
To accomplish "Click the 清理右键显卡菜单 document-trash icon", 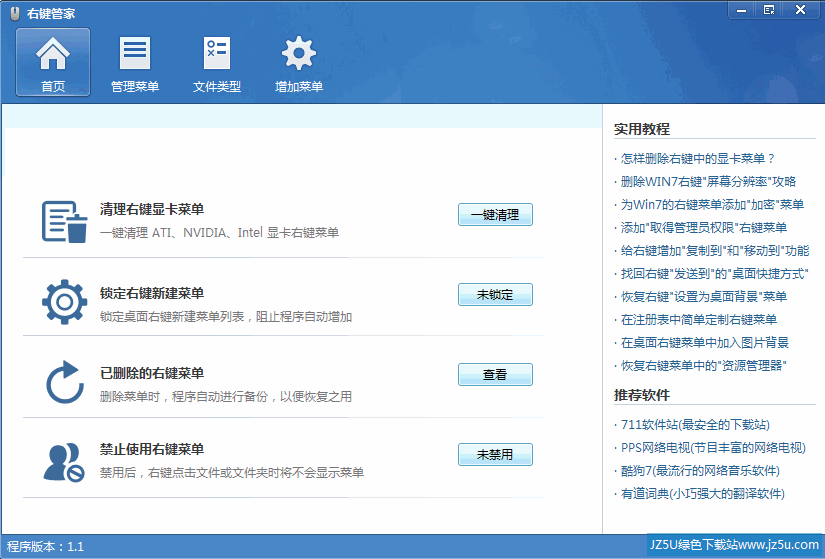I will click(65, 222).
